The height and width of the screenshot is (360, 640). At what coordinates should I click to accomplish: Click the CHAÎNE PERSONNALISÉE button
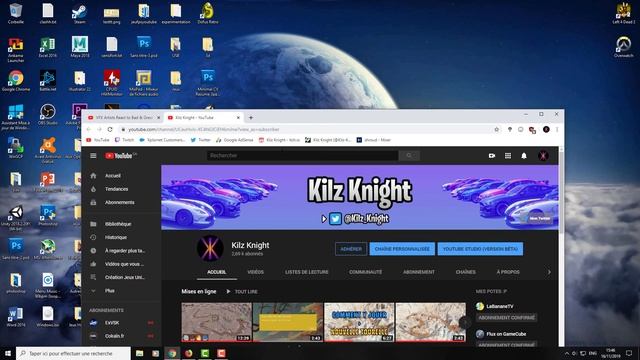402,249
